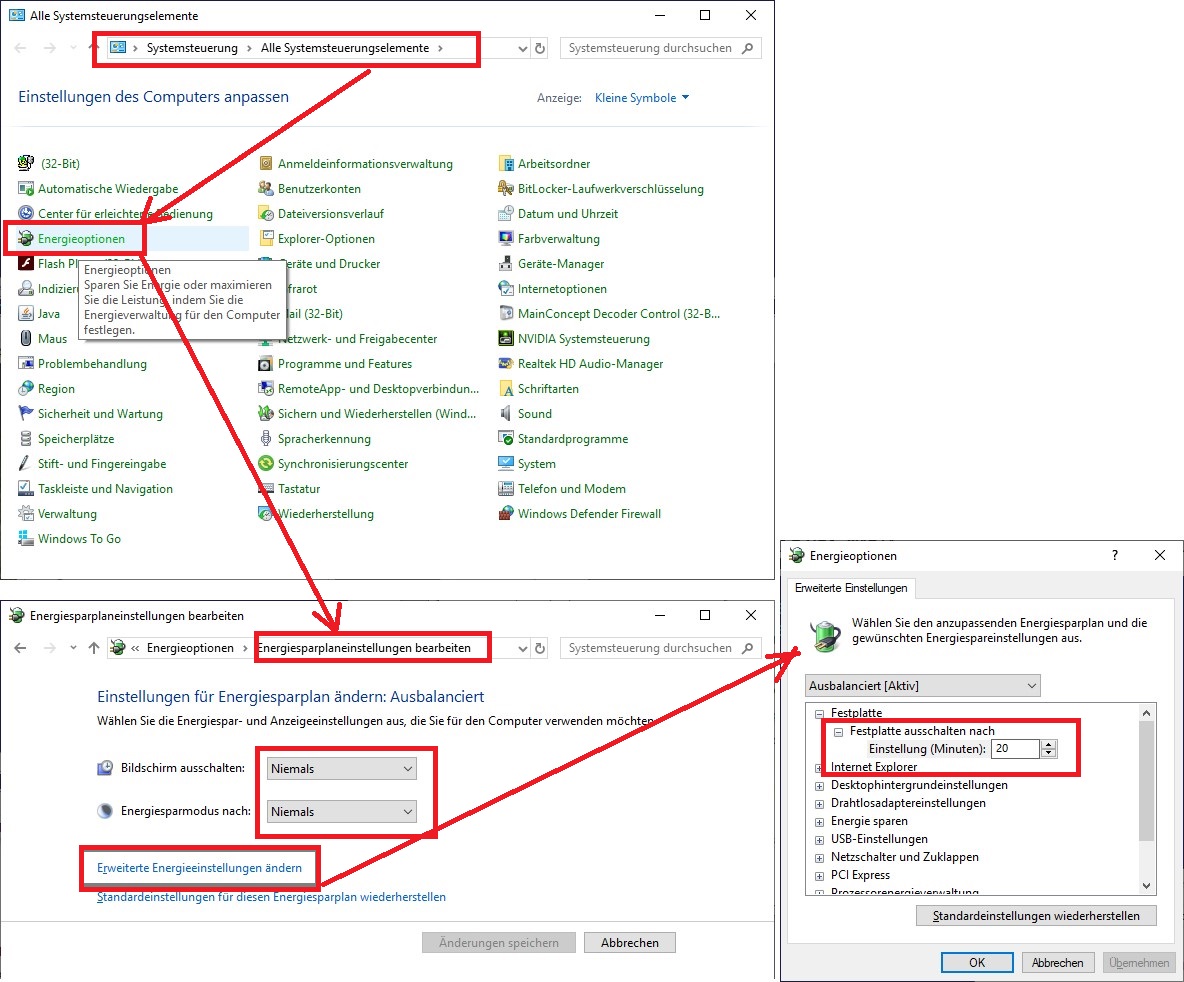Open the Geräte-Manager icon
Screen dimensions: 1184x982
(x=506, y=264)
